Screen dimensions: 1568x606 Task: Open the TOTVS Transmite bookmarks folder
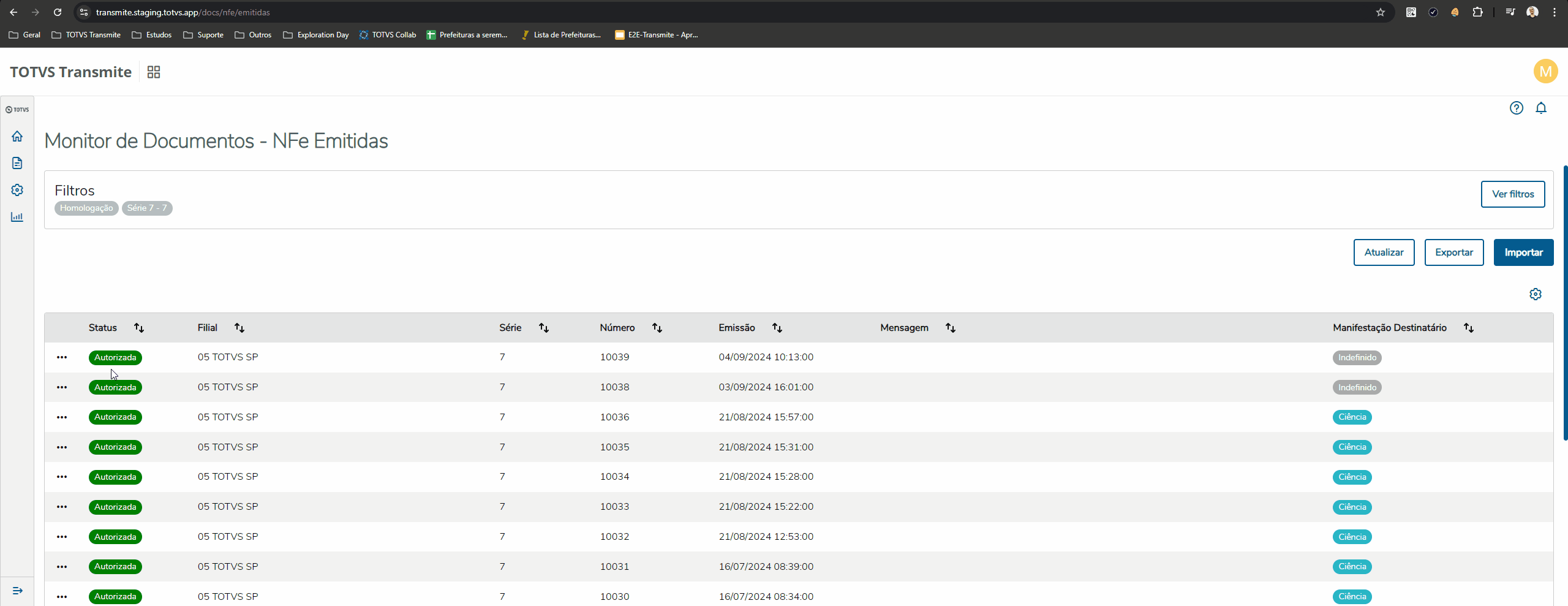[x=86, y=35]
